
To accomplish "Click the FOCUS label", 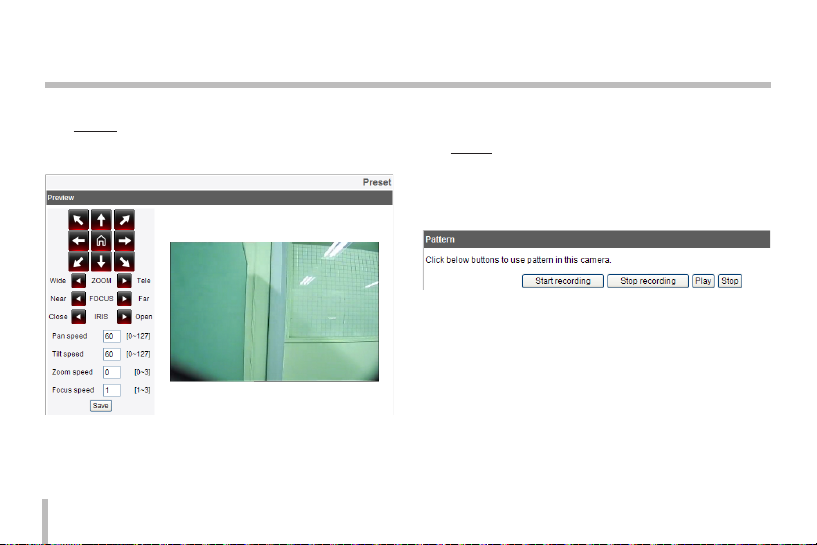I will [101, 299].
